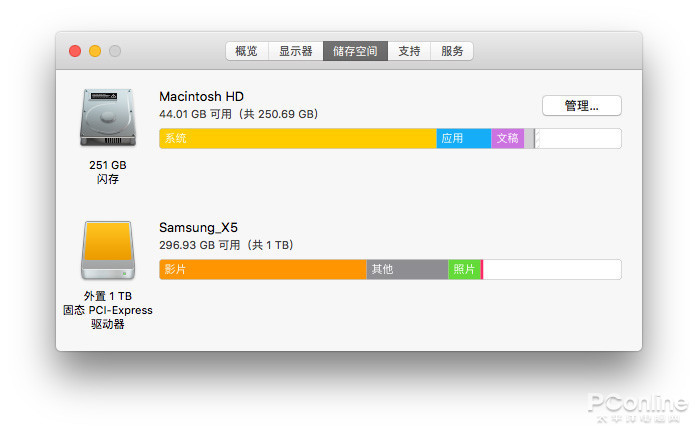Close the window with the red button

tap(75, 51)
